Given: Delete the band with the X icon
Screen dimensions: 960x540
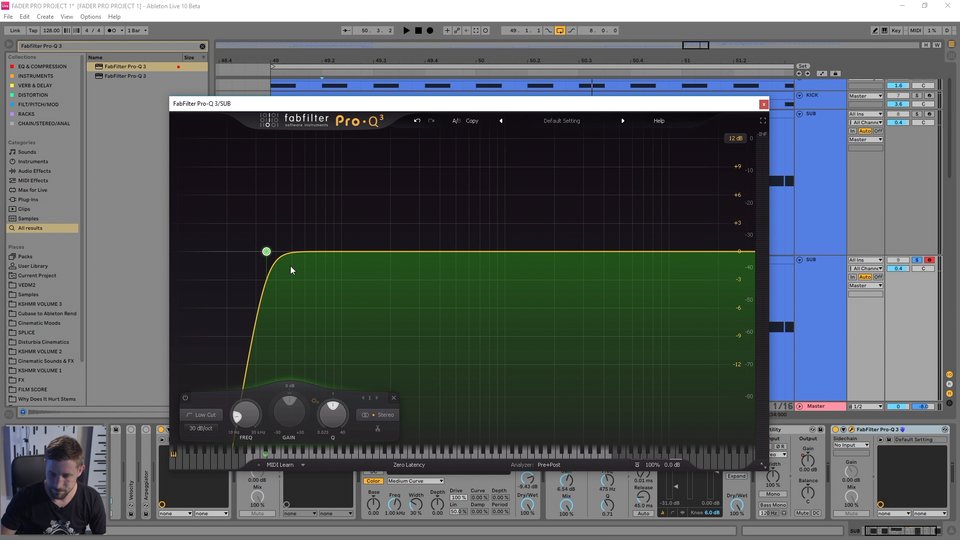Looking at the screenshot, I should 394,397.
